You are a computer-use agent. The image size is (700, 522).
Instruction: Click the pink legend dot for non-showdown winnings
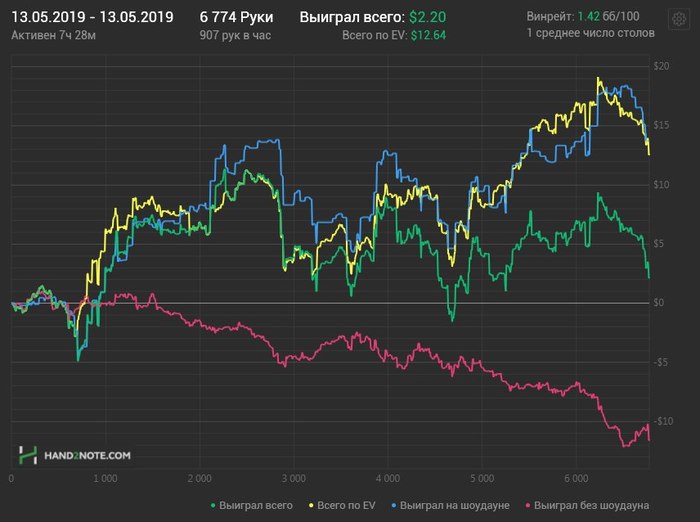point(528,506)
